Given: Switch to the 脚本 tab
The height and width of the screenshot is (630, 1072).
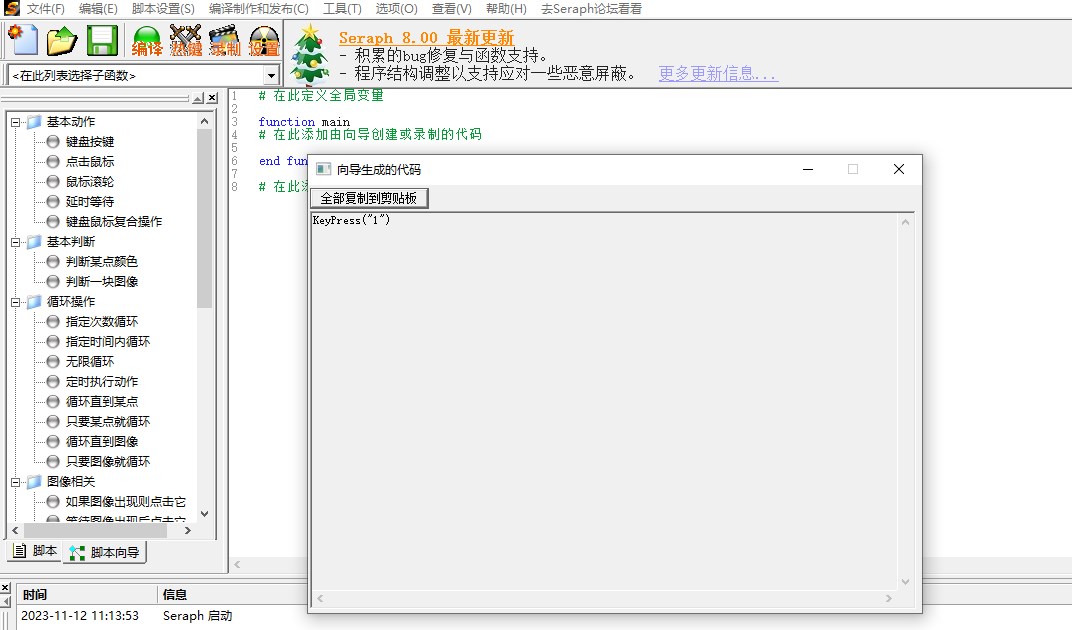Looking at the screenshot, I should [x=36, y=551].
